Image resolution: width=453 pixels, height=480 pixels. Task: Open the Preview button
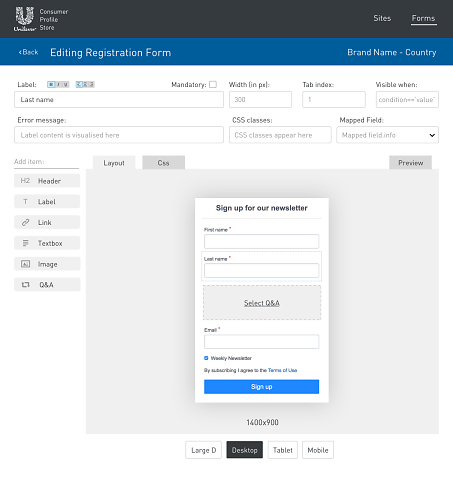410,163
